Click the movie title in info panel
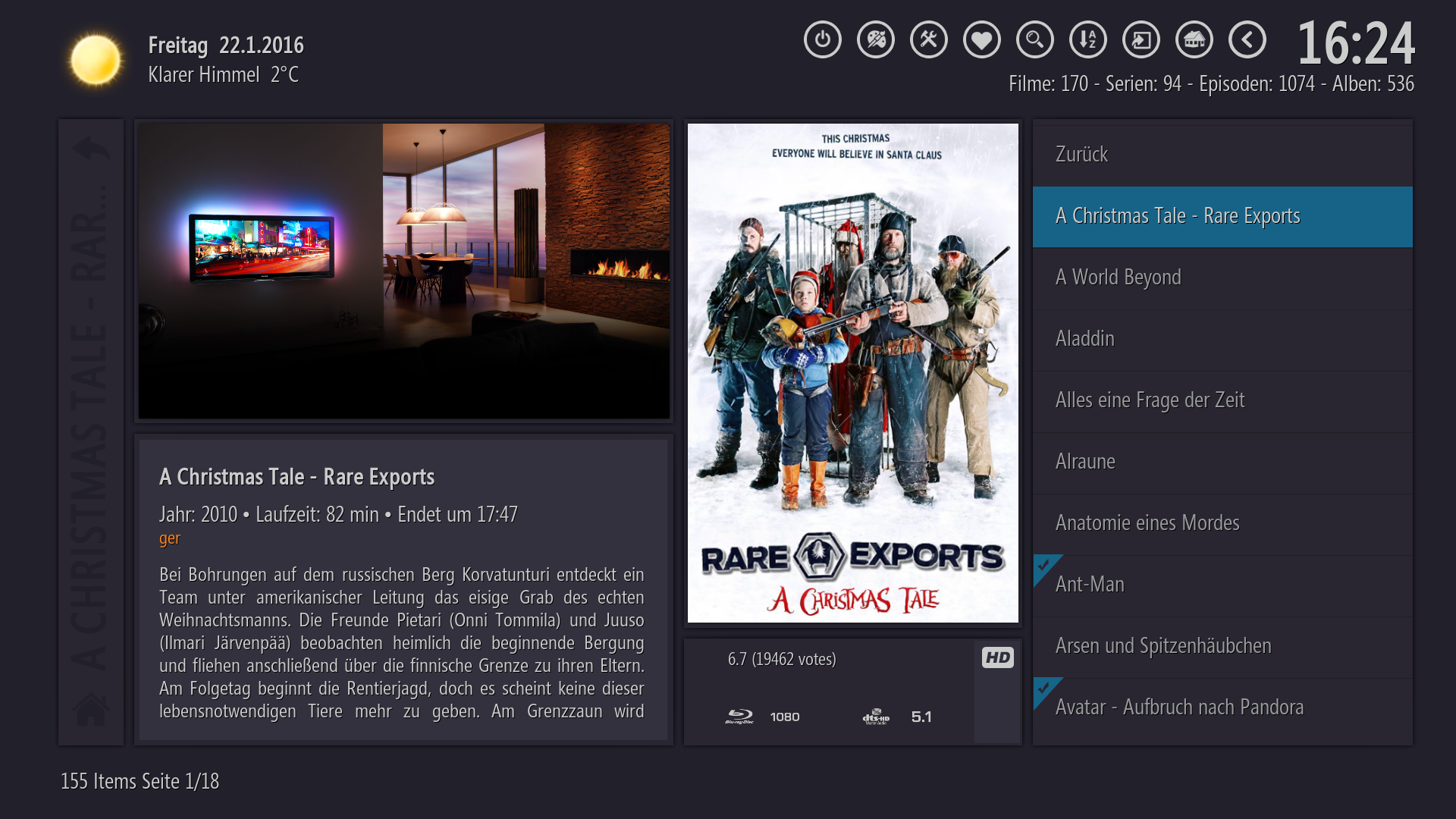Viewport: 1456px width, 819px height. pyautogui.click(x=297, y=477)
